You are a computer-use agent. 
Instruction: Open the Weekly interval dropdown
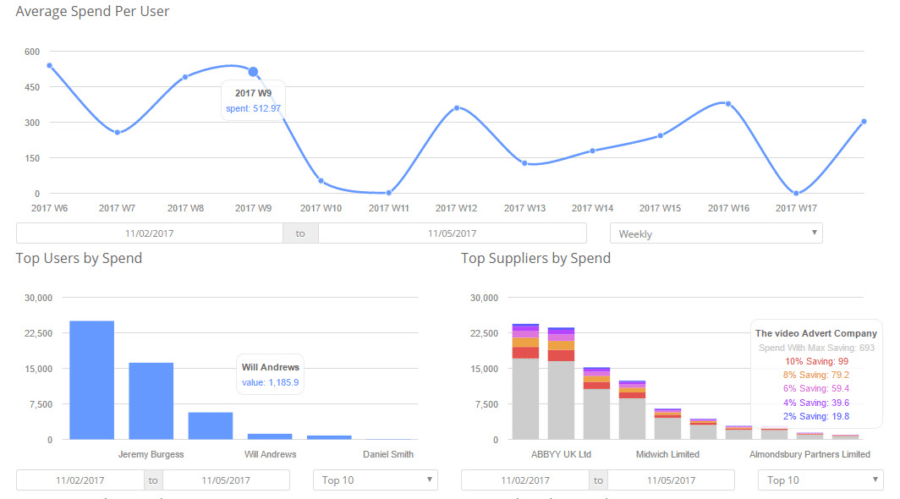(x=716, y=233)
